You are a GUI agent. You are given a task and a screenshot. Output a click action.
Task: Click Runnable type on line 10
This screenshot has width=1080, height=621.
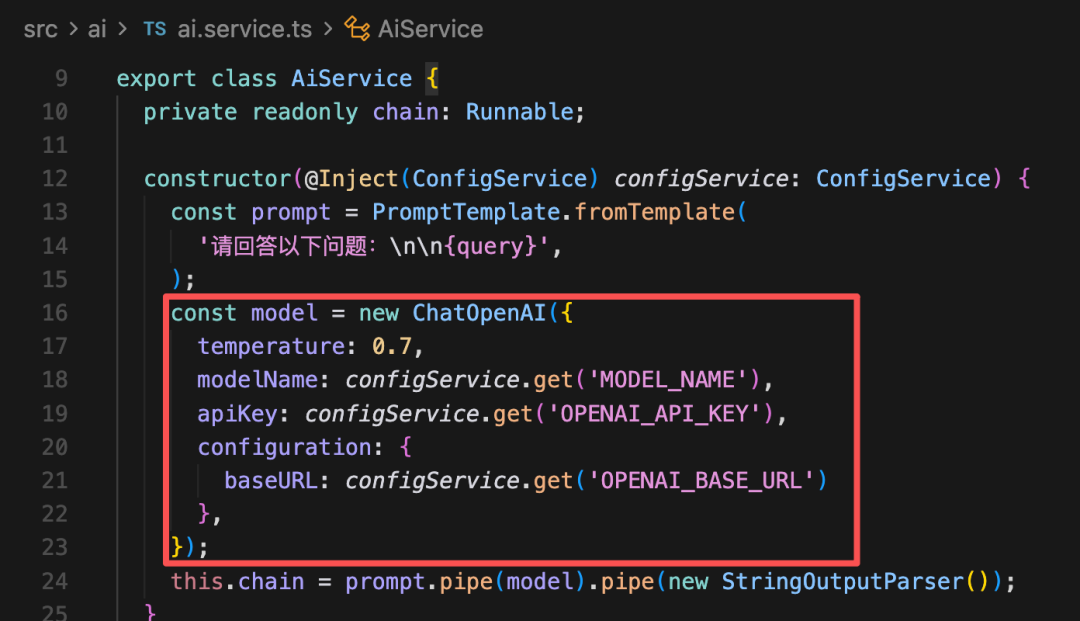pyautogui.click(x=520, y=112)
